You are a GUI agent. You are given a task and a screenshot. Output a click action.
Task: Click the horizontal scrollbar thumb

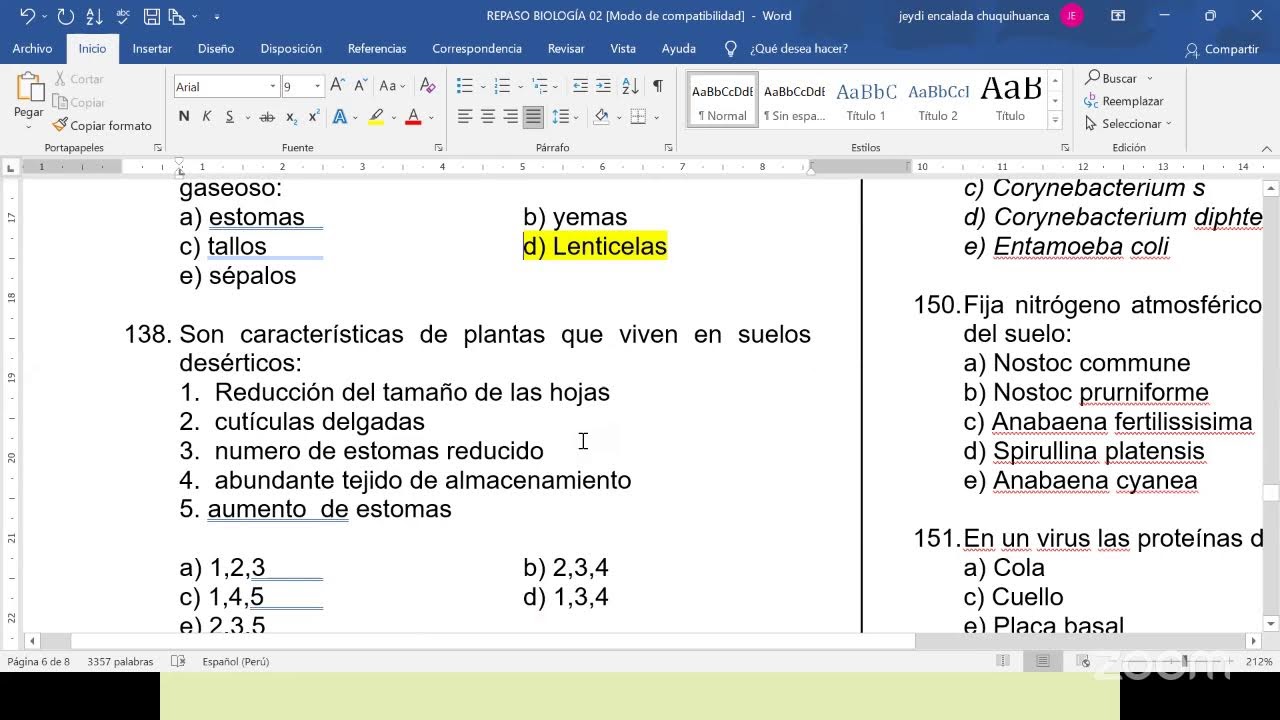492,641
